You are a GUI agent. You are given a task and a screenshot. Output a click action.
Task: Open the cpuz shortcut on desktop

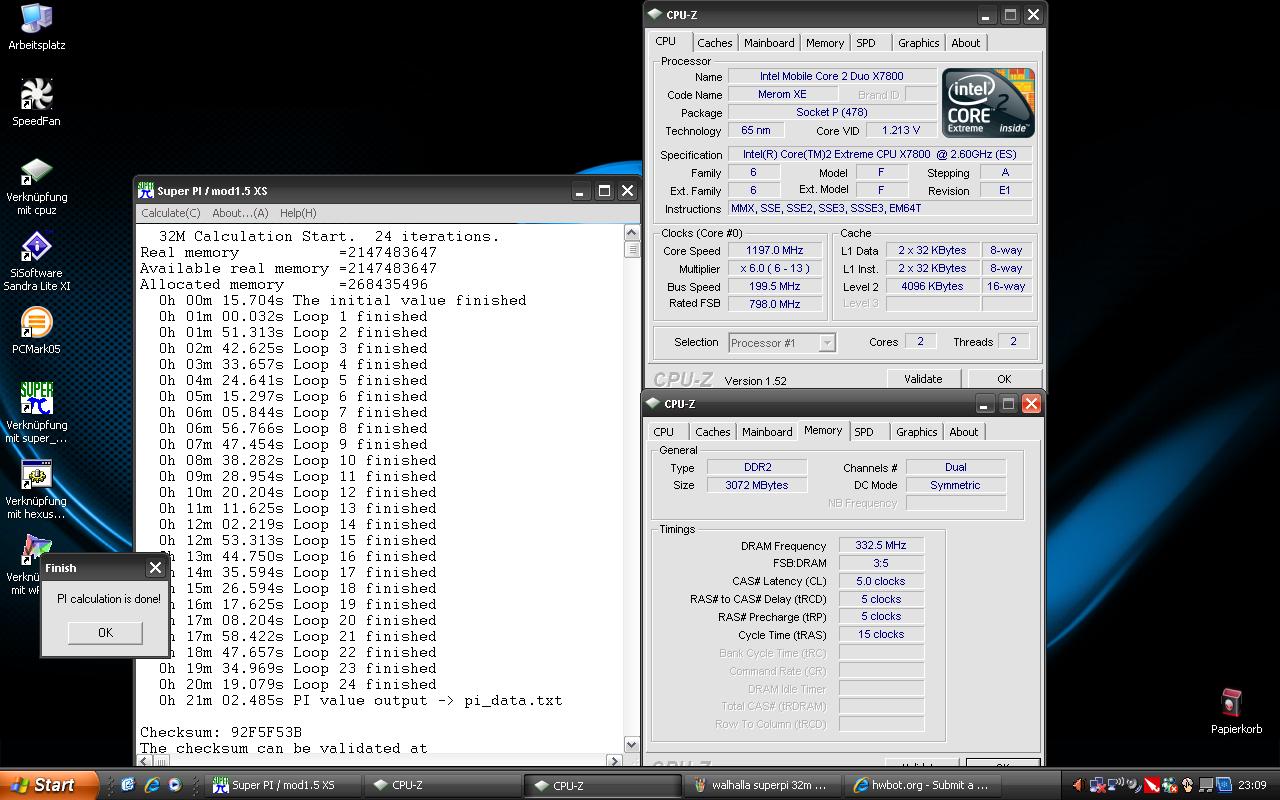coord(37,186)
